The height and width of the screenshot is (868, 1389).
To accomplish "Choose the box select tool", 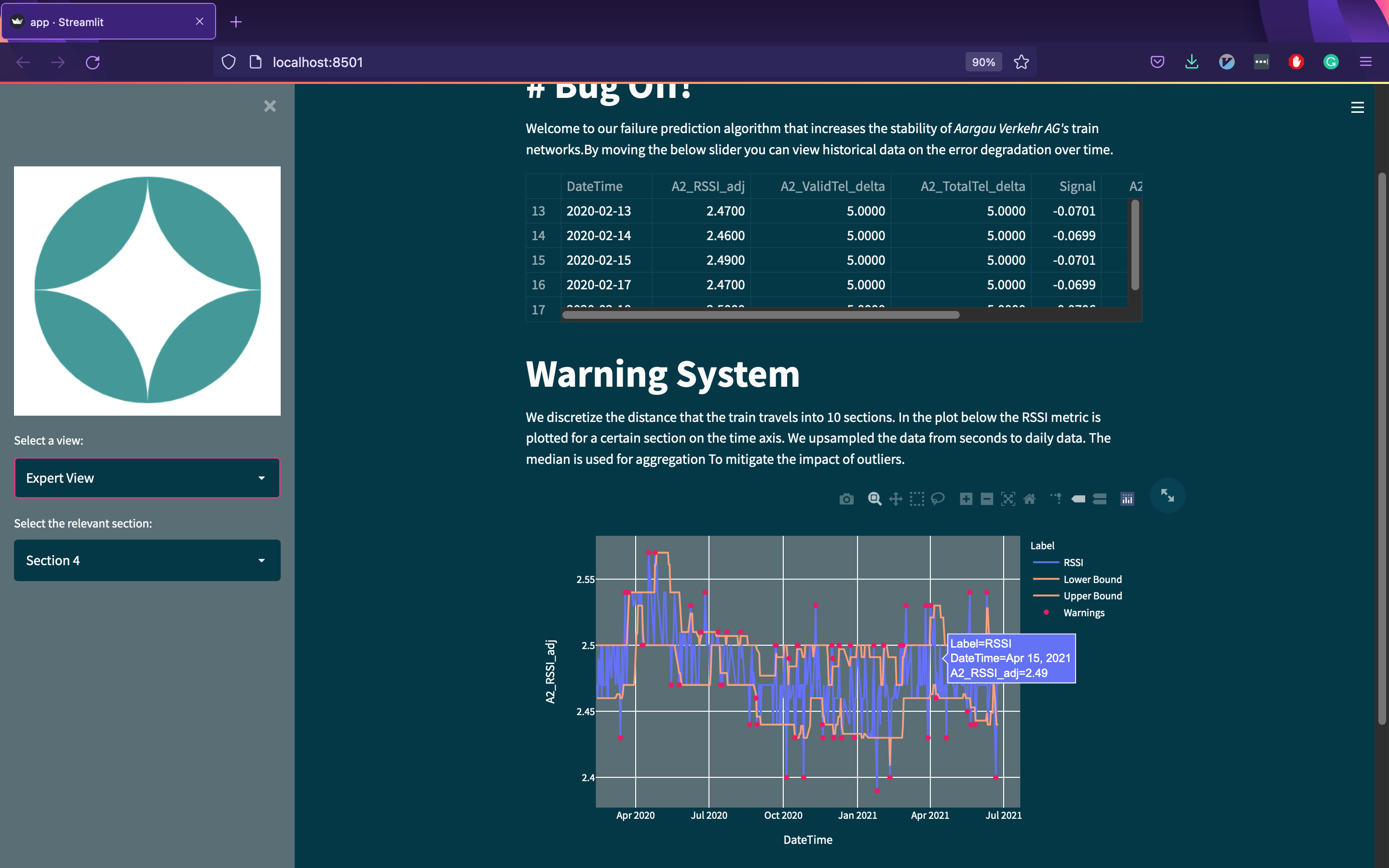I will pos(917,499).
